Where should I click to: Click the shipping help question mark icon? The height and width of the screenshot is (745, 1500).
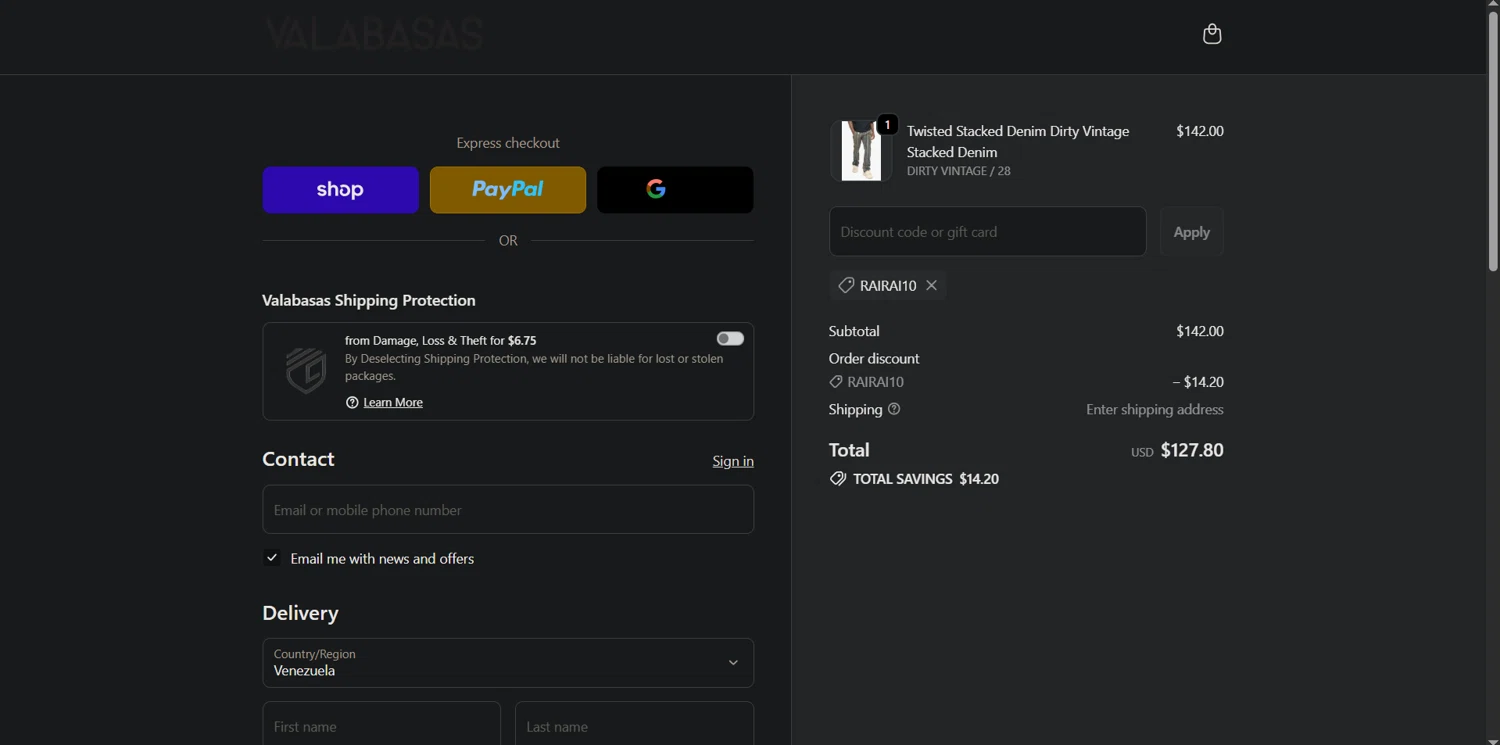(x=894, y=409)
